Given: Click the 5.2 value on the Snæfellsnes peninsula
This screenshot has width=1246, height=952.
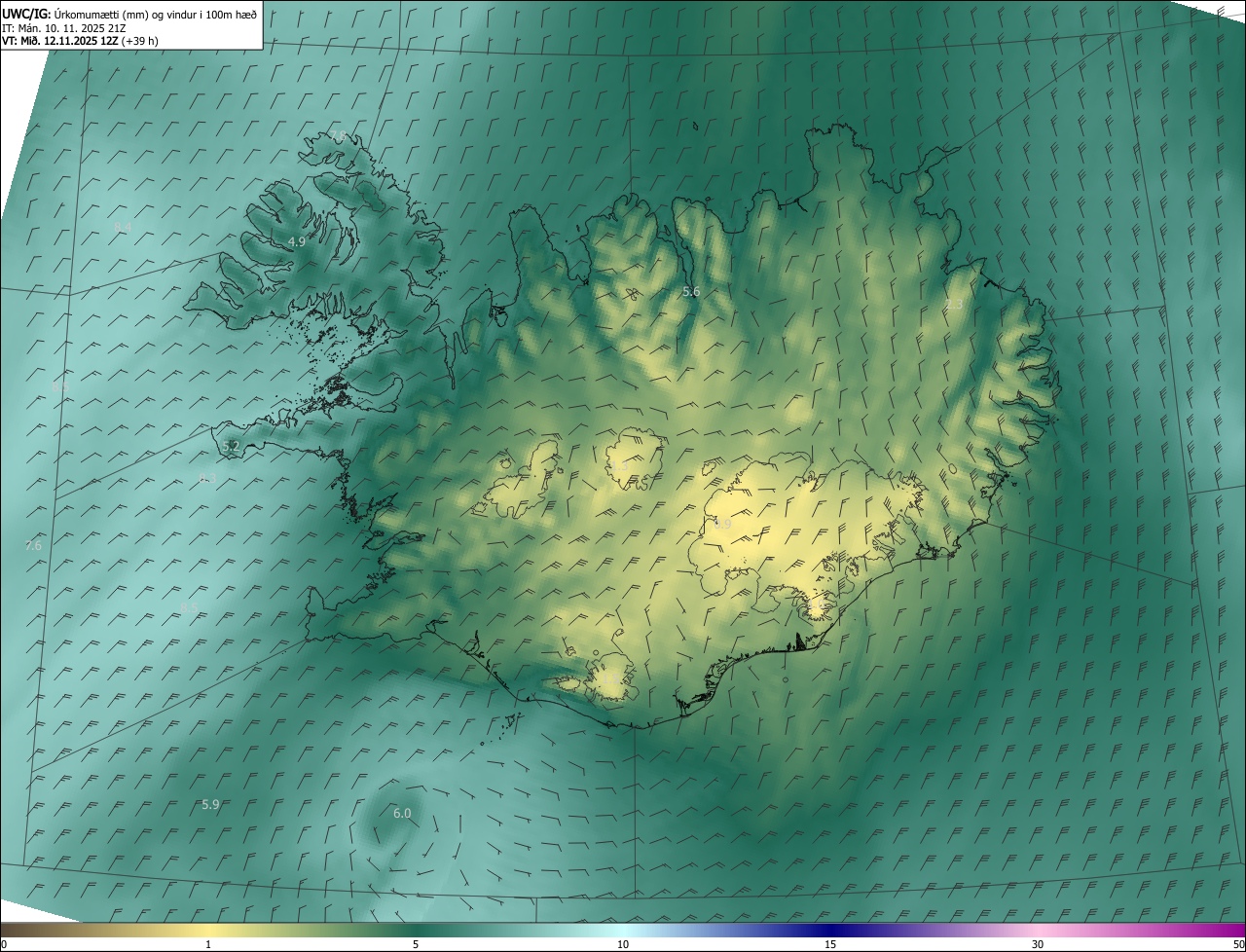Looking at the screenshot, I should (231, 447).
